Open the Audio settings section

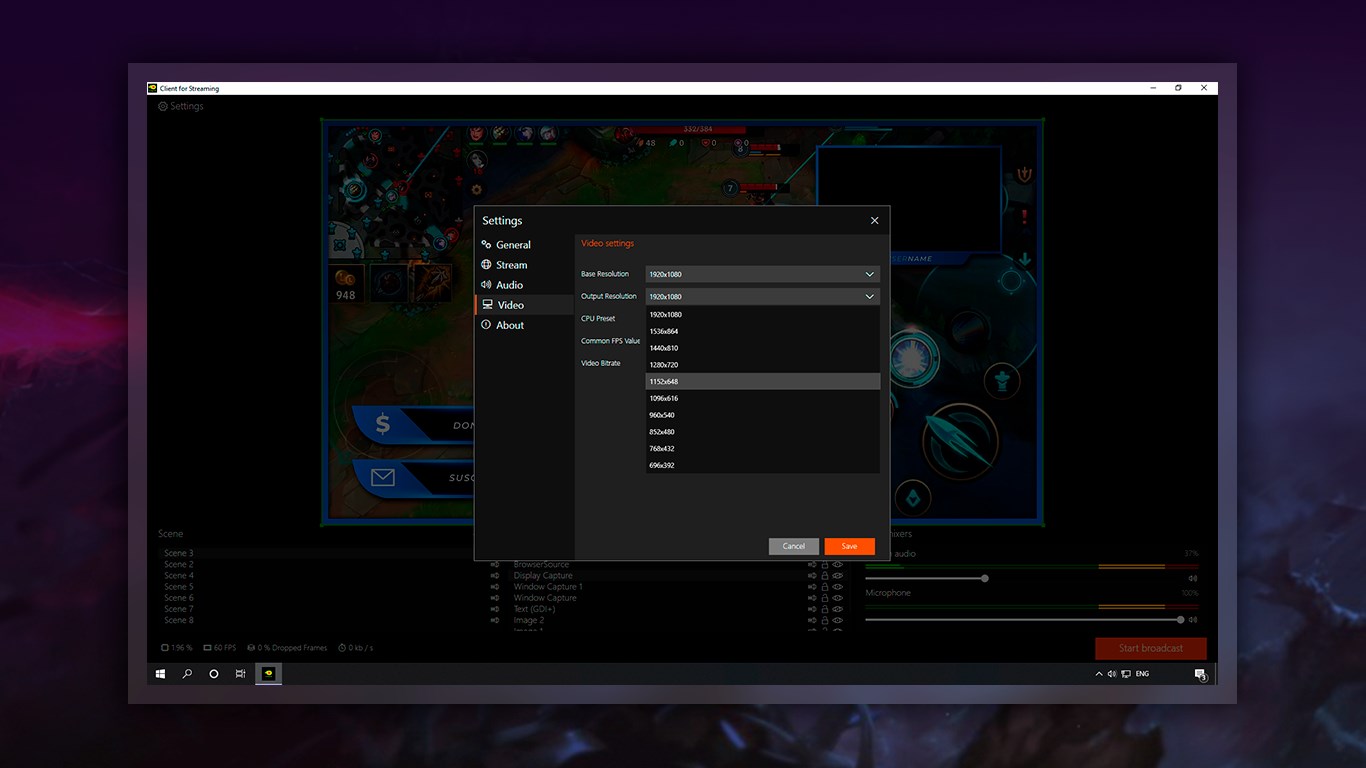pos(524,285)
